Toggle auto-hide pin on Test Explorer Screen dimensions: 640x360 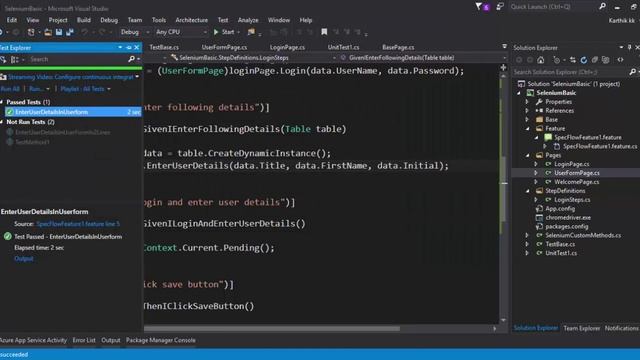pos(129,47)
